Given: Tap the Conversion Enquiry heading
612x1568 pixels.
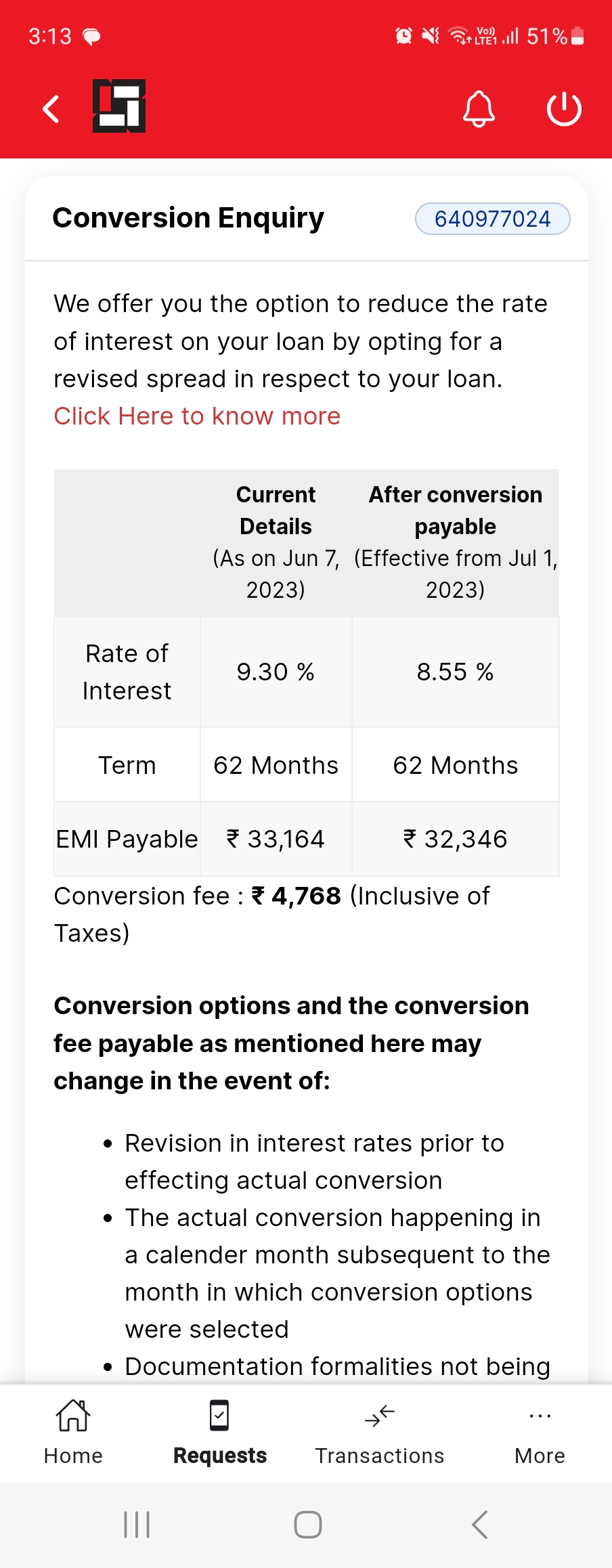Looking at the screenshot, I should tap(188, 218).
